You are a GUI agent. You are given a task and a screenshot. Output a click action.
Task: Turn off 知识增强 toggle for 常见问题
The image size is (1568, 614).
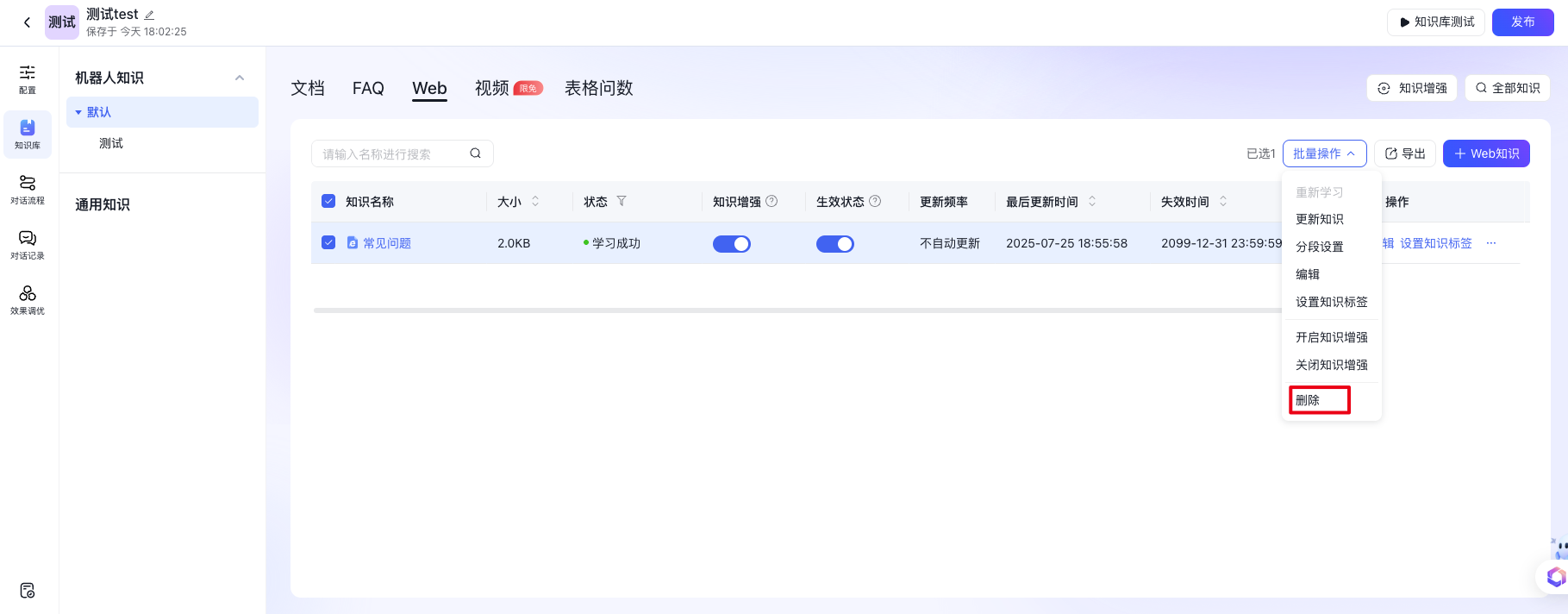[x=731, y=244]
